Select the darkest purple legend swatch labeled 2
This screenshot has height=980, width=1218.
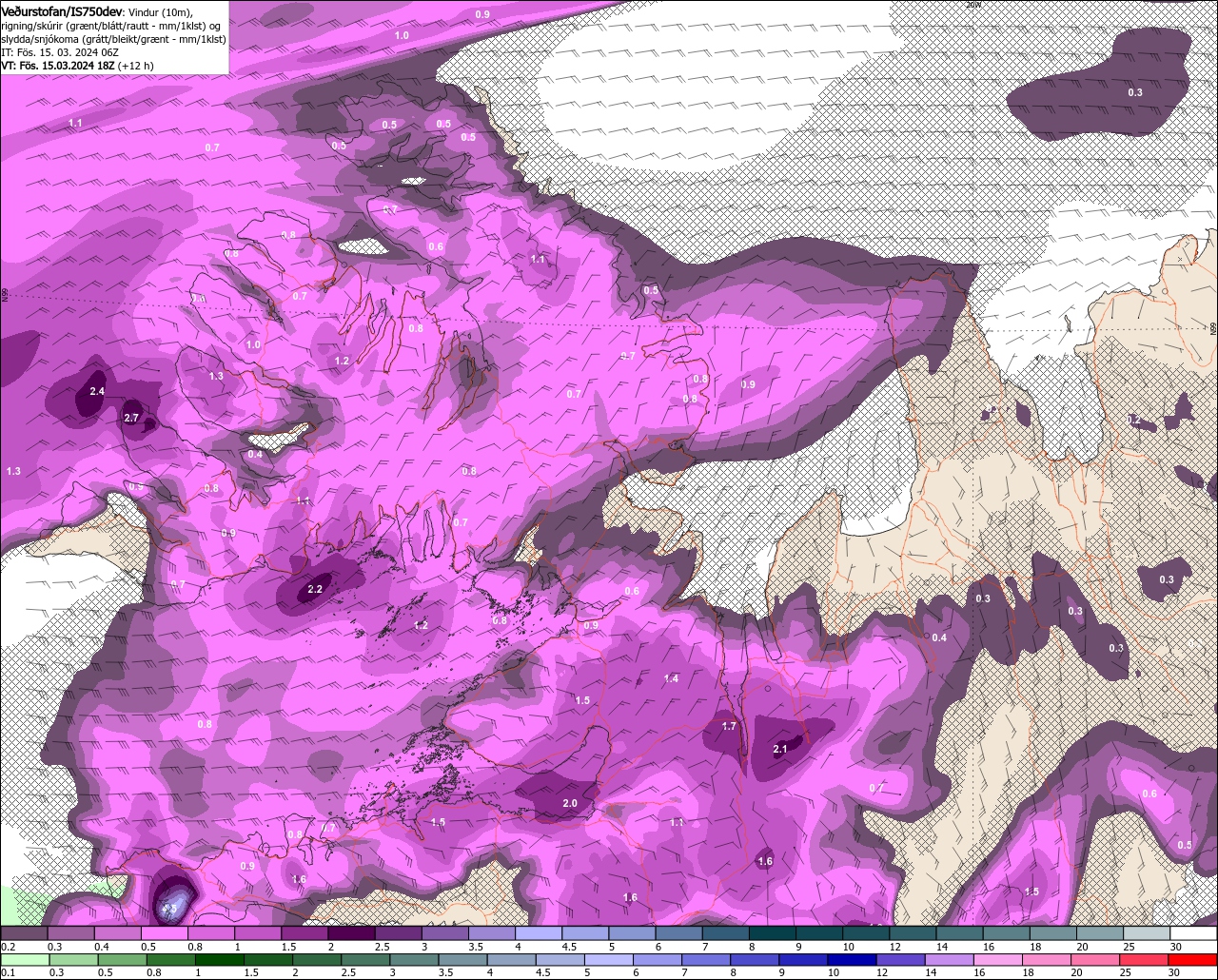click(x=351, y=933)
